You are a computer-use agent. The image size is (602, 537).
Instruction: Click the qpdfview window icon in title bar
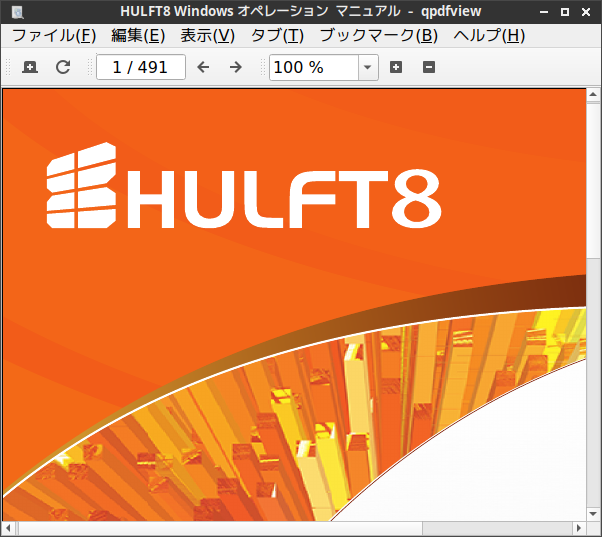click(18, 12)
